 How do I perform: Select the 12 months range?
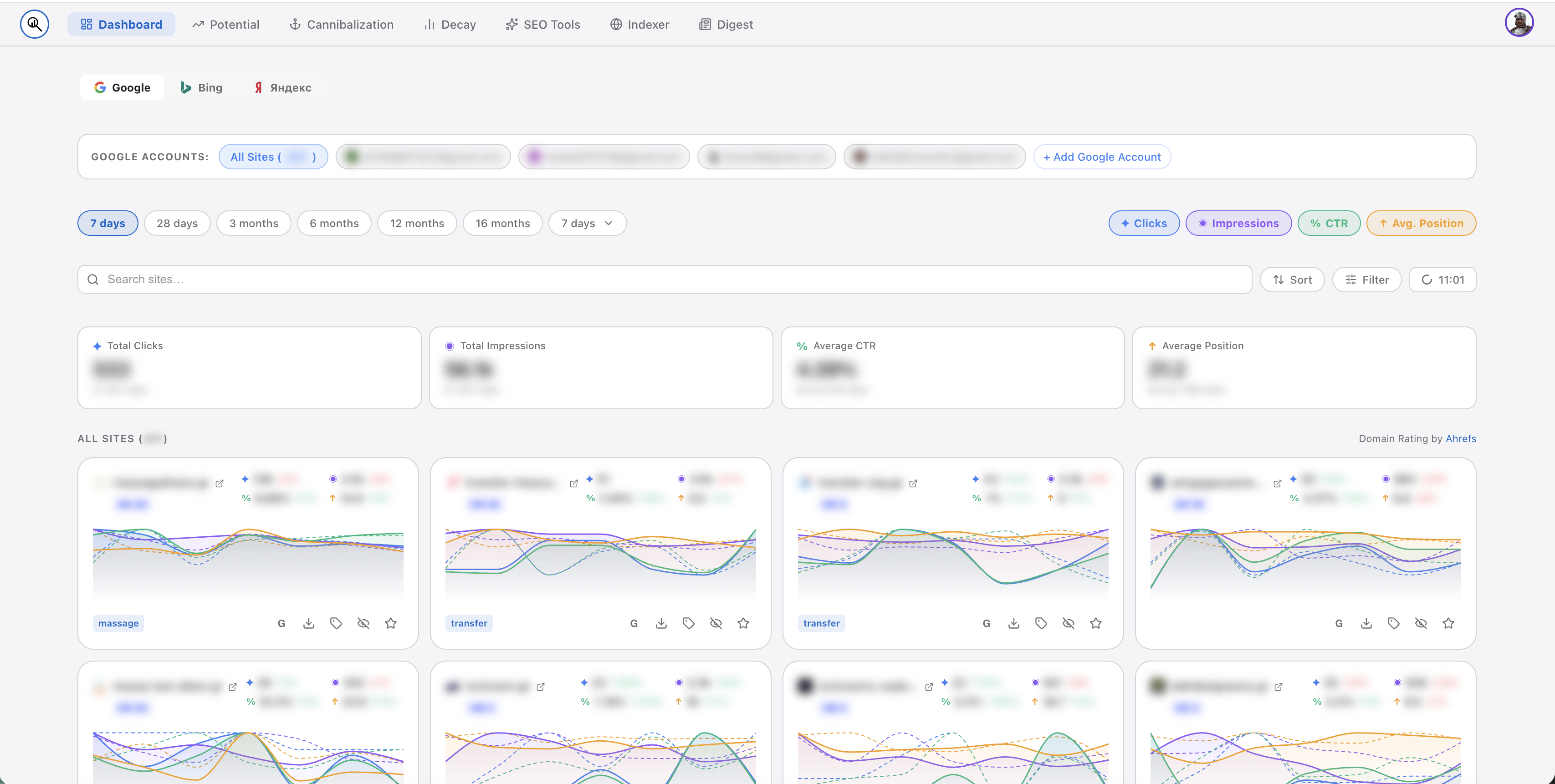[x=417, y=223]
